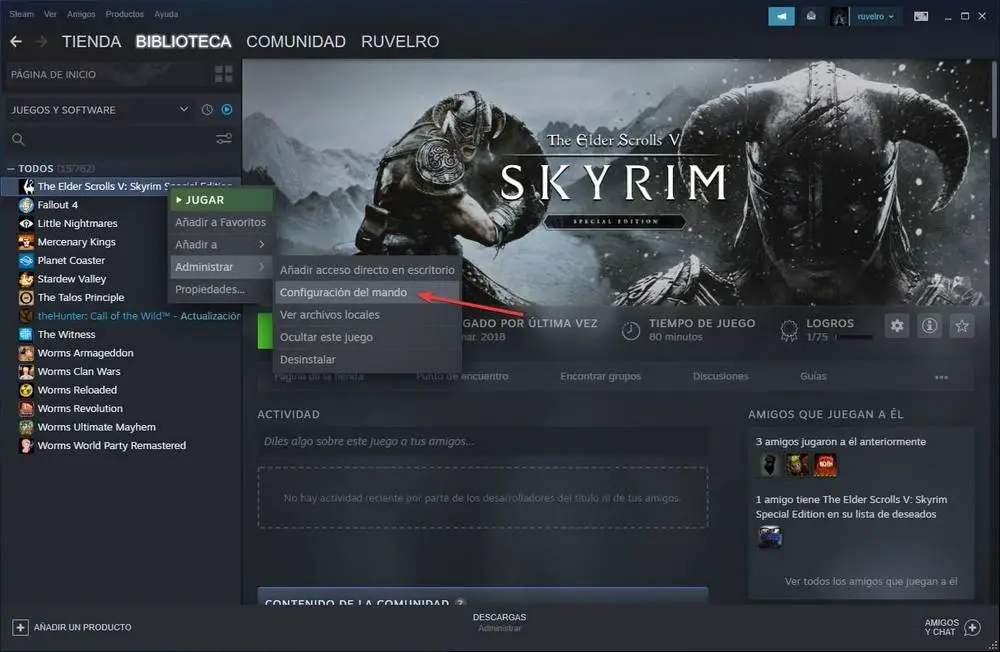Collapse the TODOS games category

point(11,168)
